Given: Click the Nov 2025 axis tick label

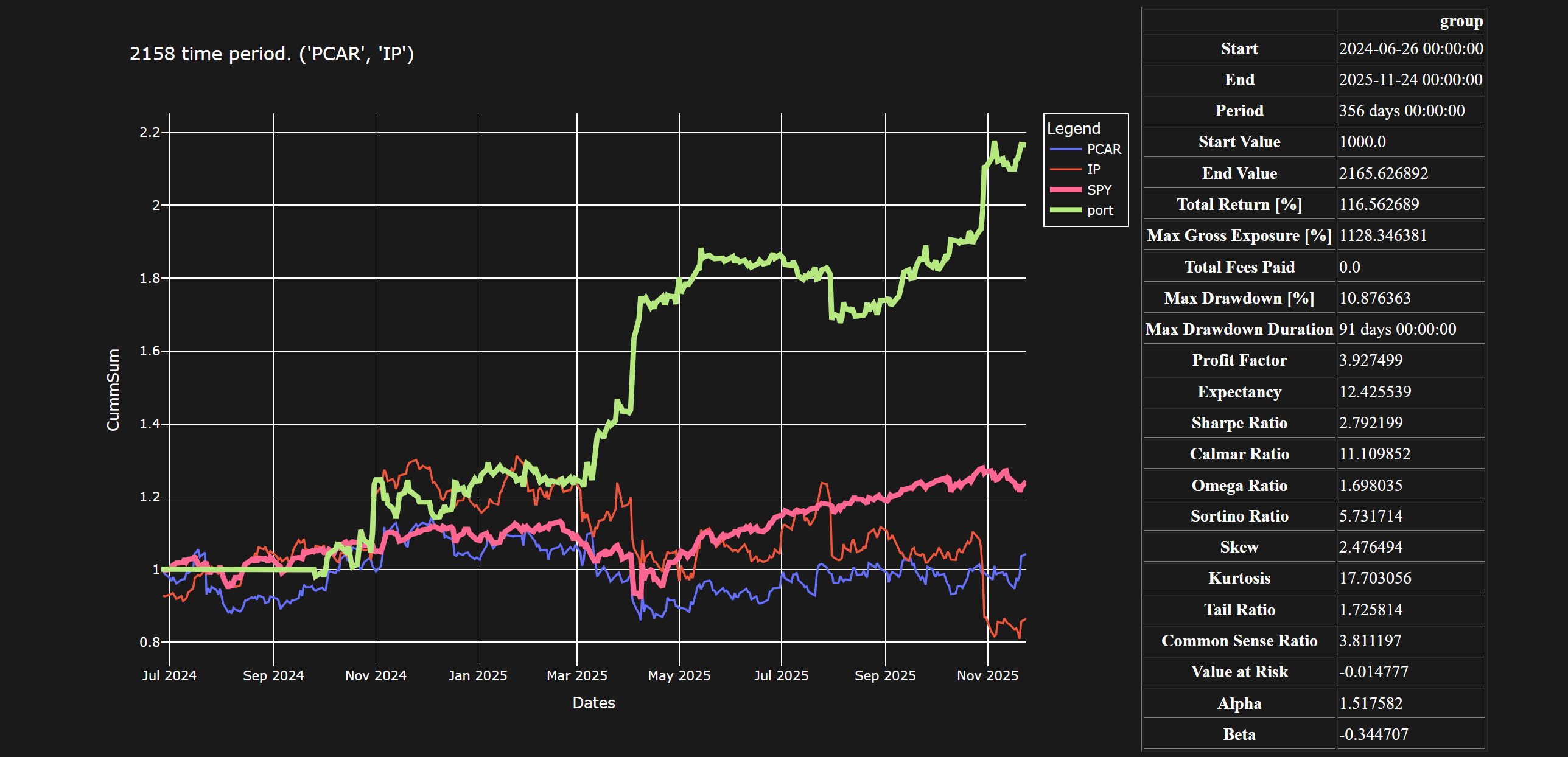Looking at the screenshot, I should click(987, 675).
